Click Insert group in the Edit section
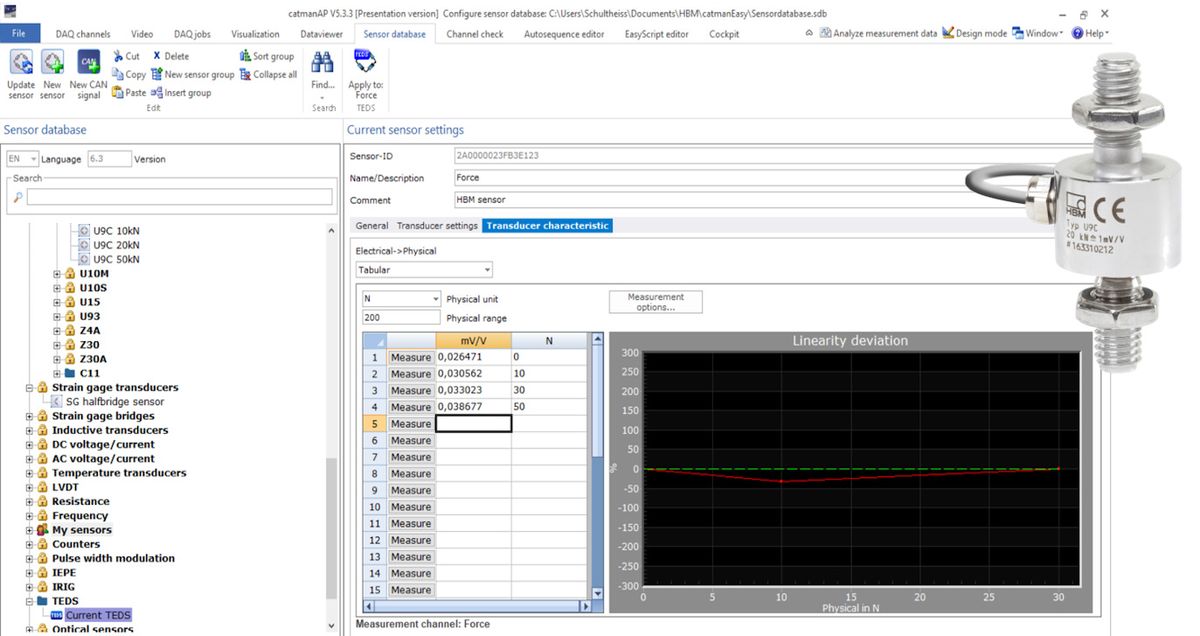 181,92
